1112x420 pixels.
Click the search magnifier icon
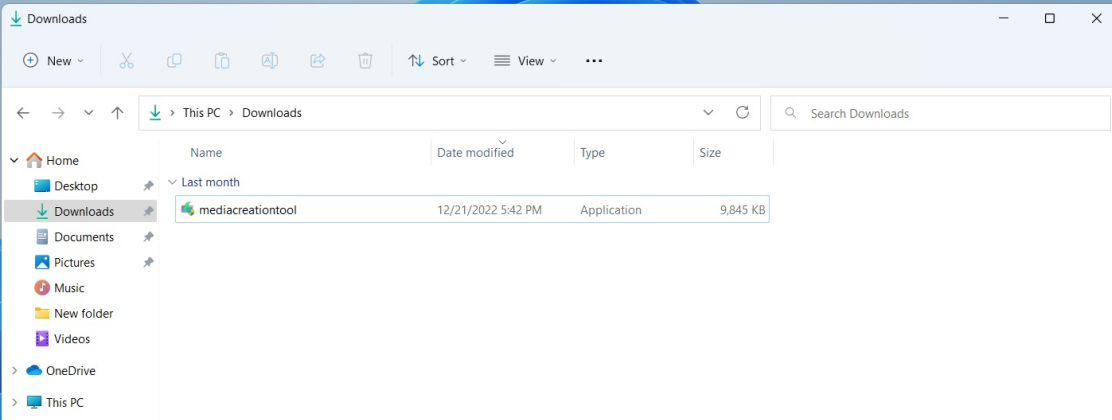791,113
